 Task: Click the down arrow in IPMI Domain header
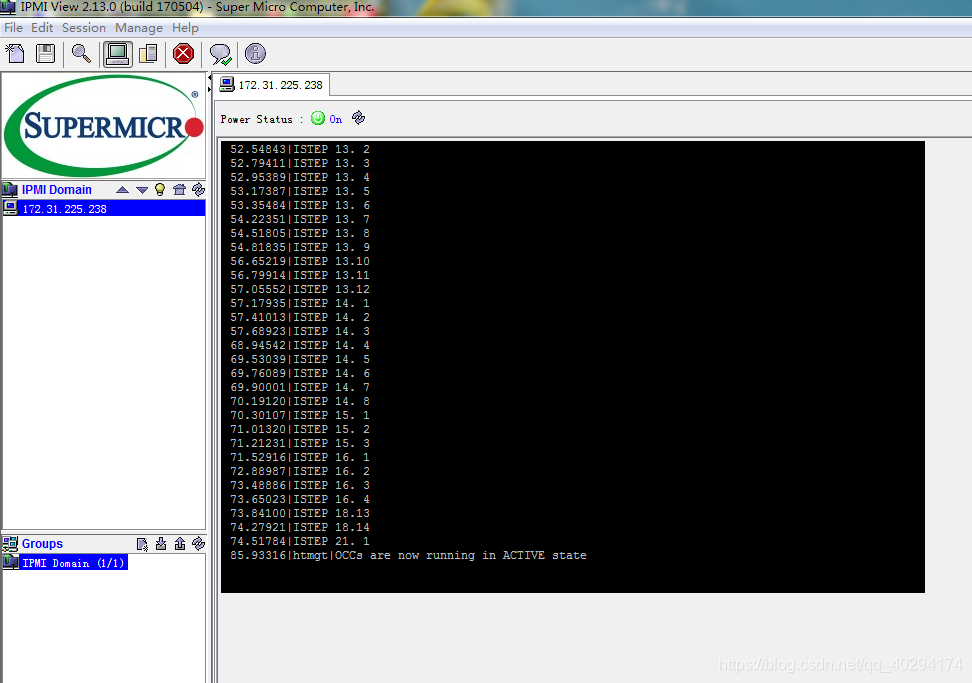(x=141, y=190)
